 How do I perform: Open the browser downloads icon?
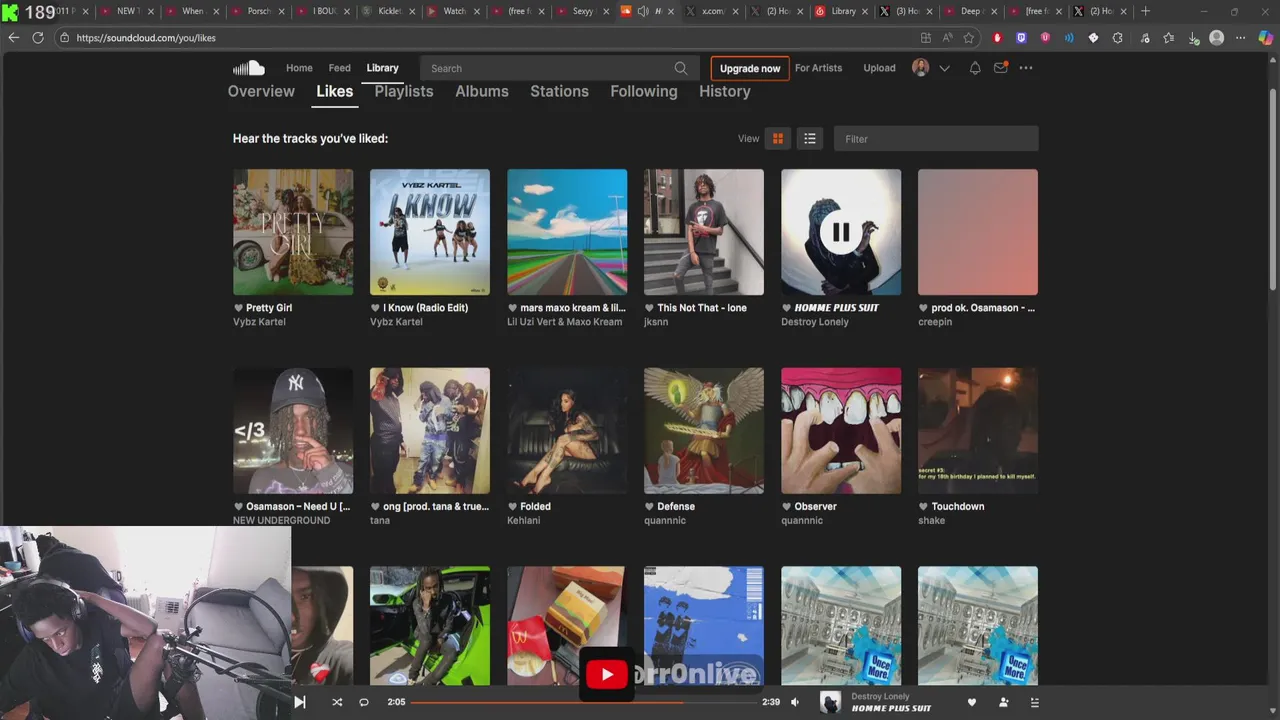(x=1194, y=38)
